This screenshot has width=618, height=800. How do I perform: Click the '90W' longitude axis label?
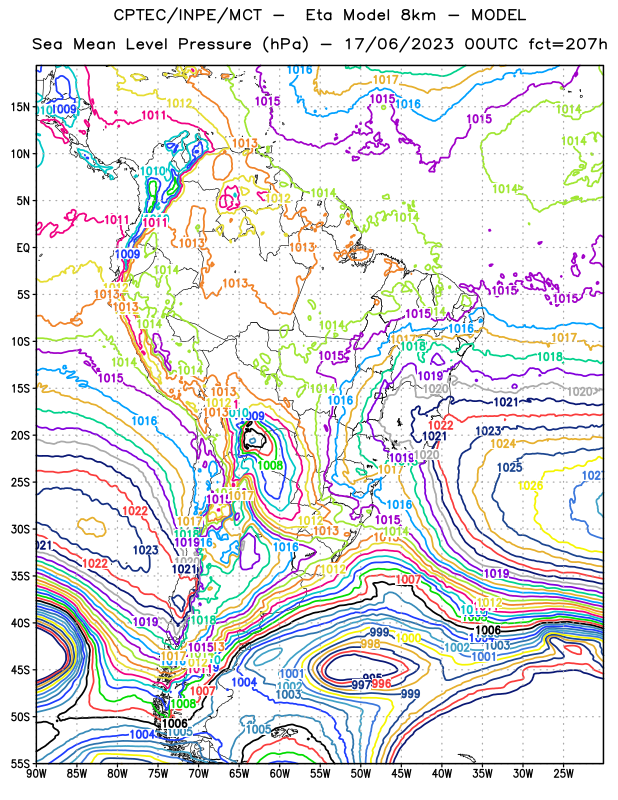pyautogui.click(x=36, y=774)
